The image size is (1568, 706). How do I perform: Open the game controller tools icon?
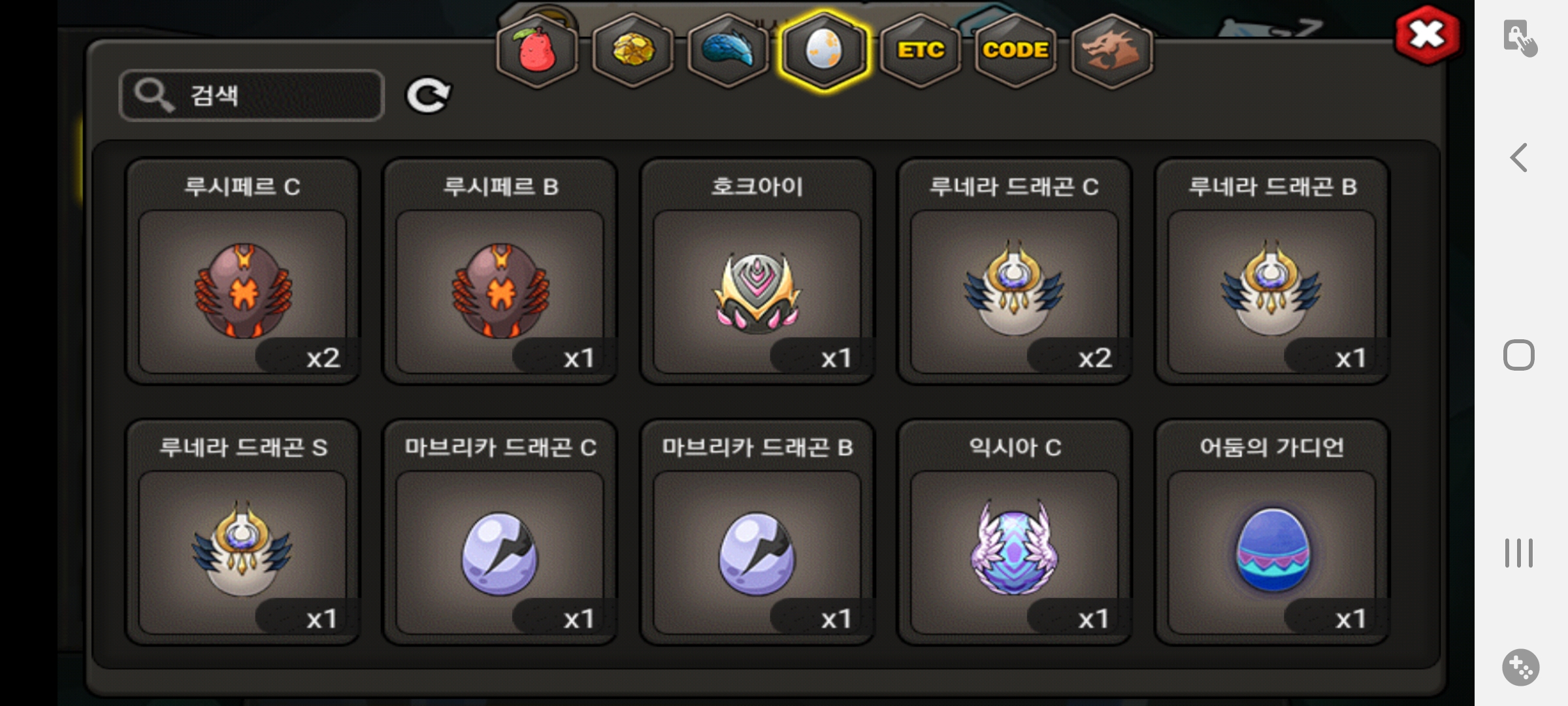(1520, 667)
